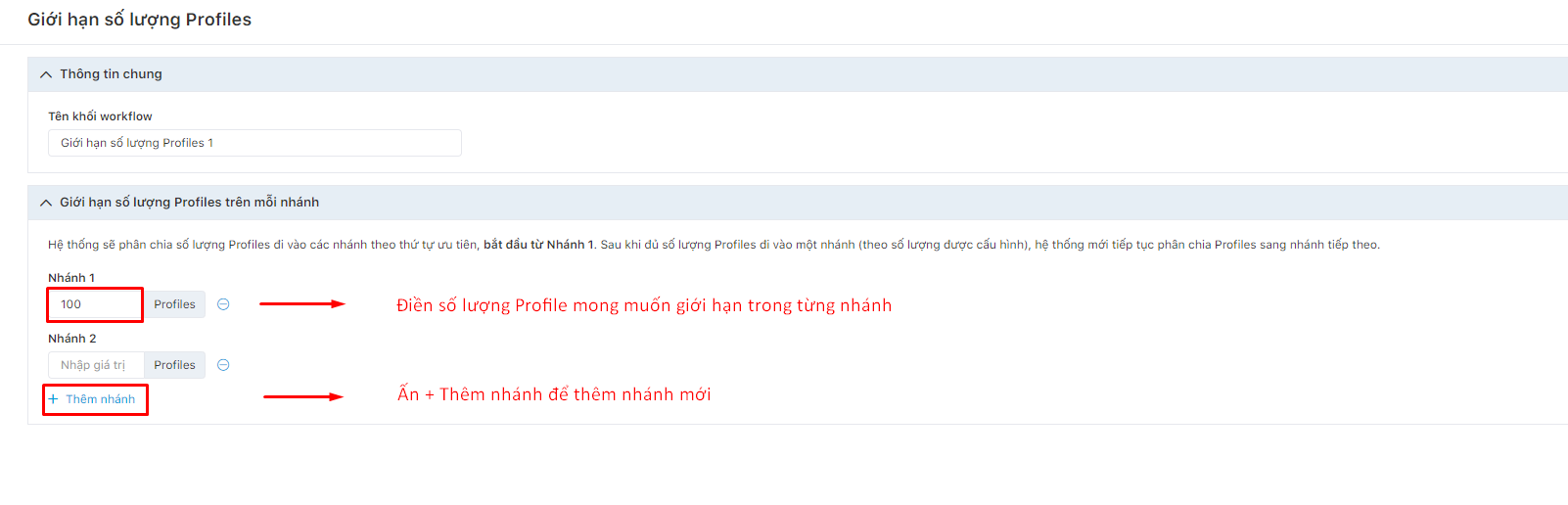The height and width of the screenshot is (505, 1568).
Task: Click the Tên khối workflow label
Action: click(x=100, y=116)
